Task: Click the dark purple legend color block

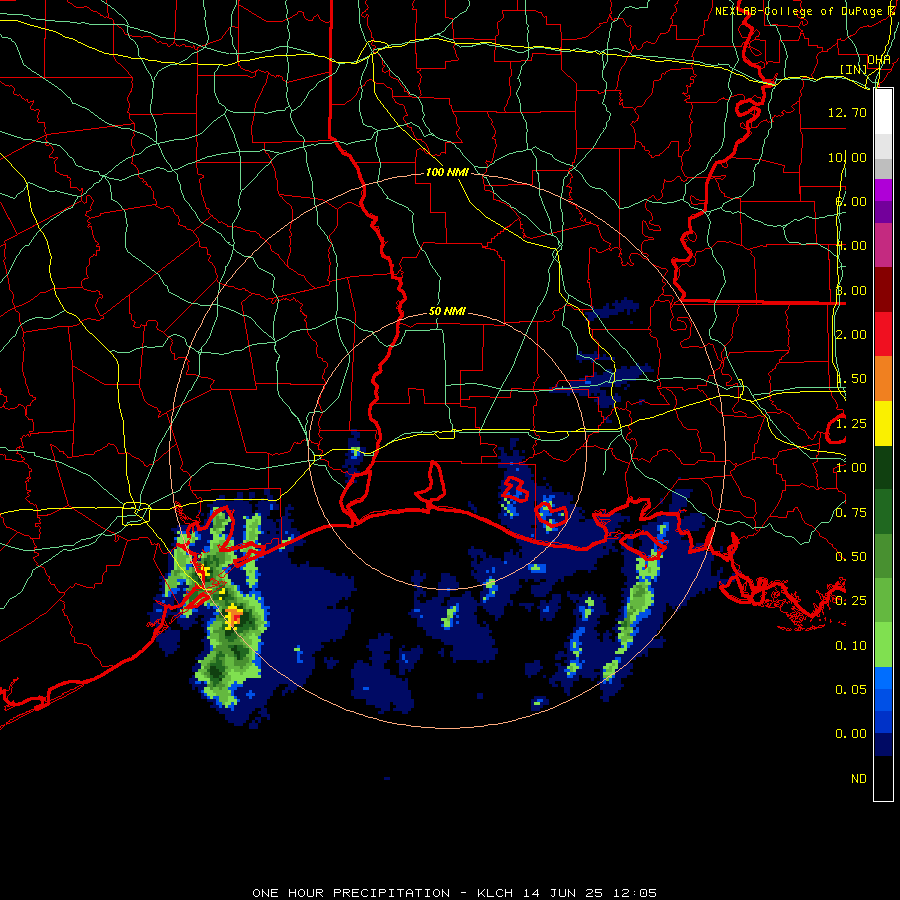Action: (883, 212)
